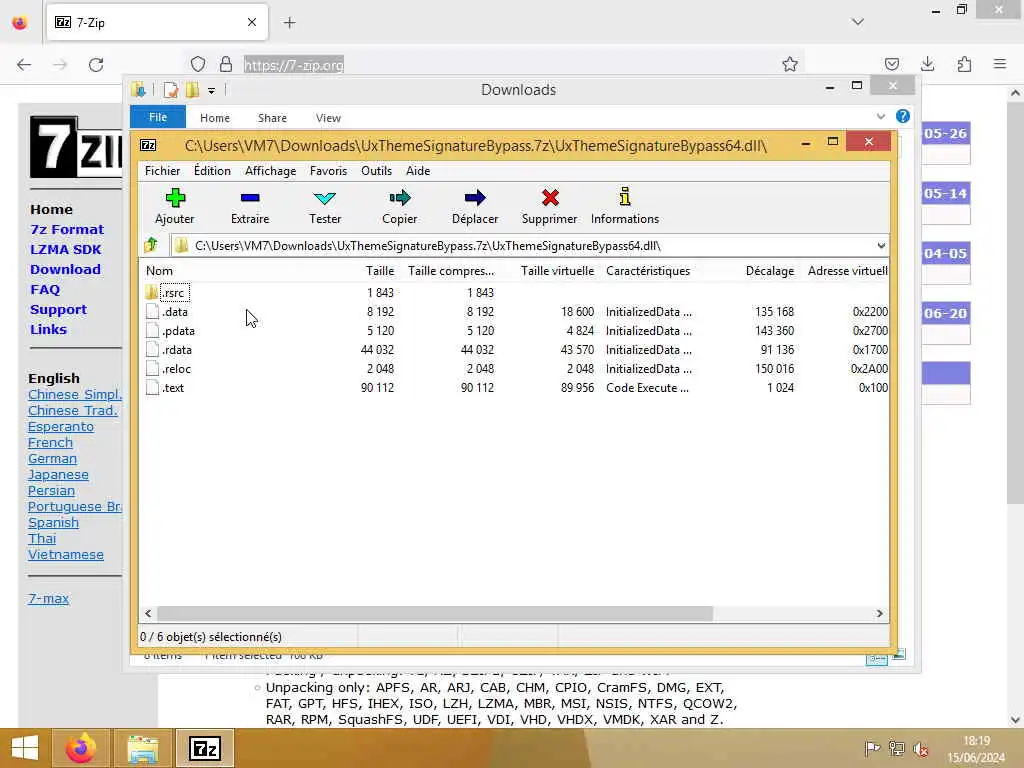Click the Action Center flag icon
1024x768 pixels.
coord(872,748)
